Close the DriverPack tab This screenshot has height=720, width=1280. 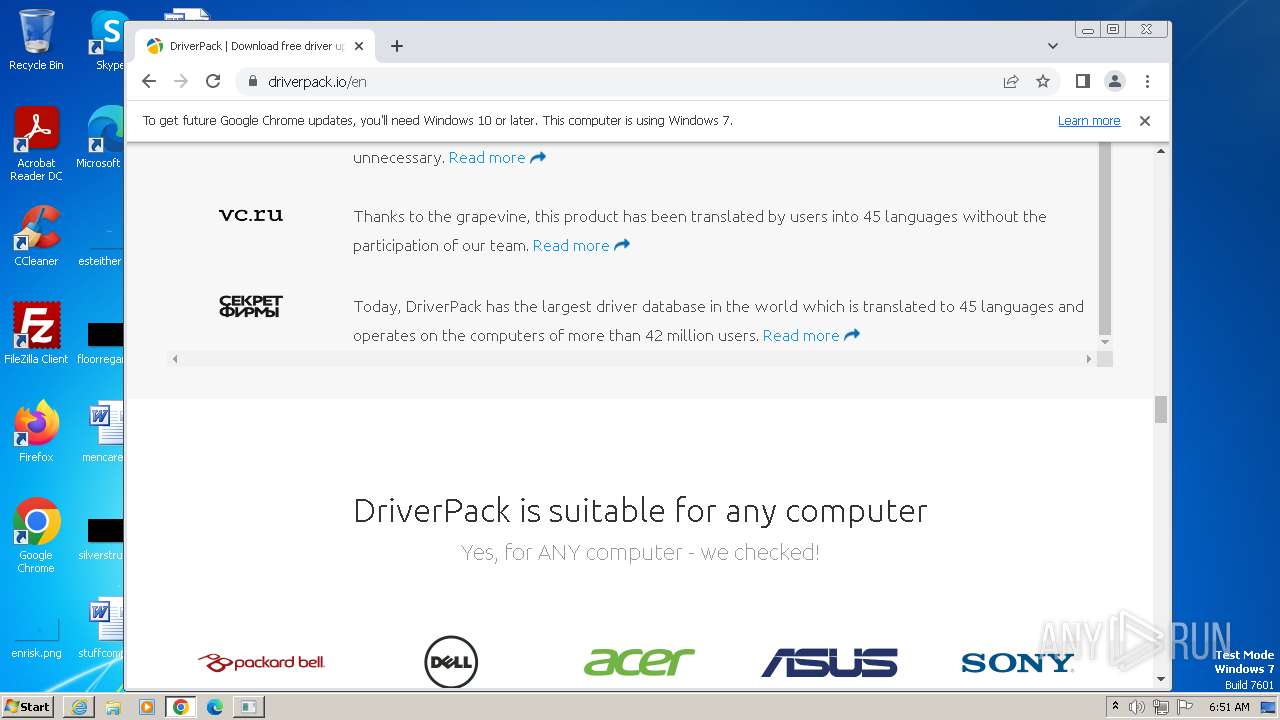(x=360, y=46)
